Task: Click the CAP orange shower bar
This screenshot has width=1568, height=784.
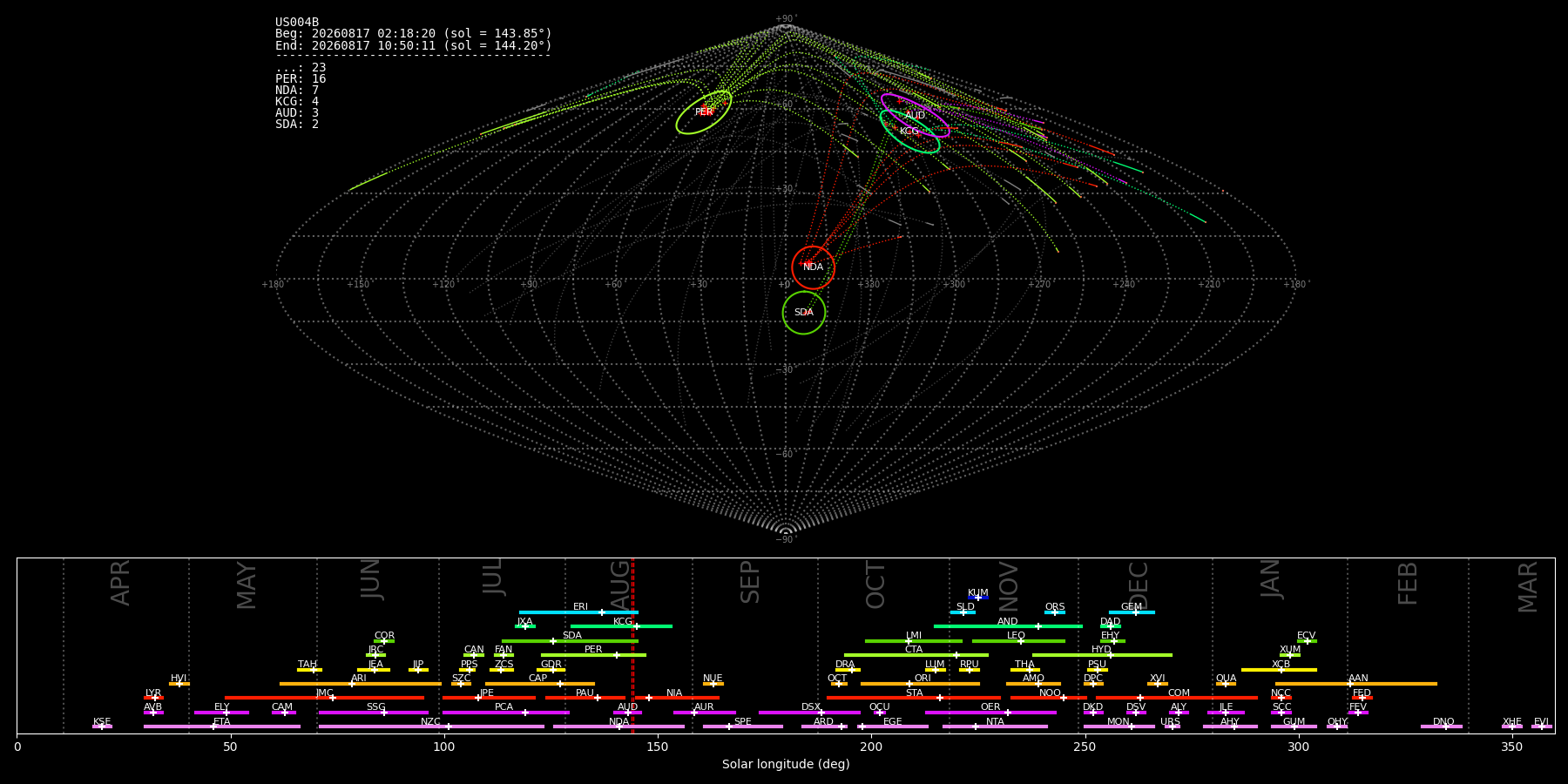Action: click(x=540, y=684)
